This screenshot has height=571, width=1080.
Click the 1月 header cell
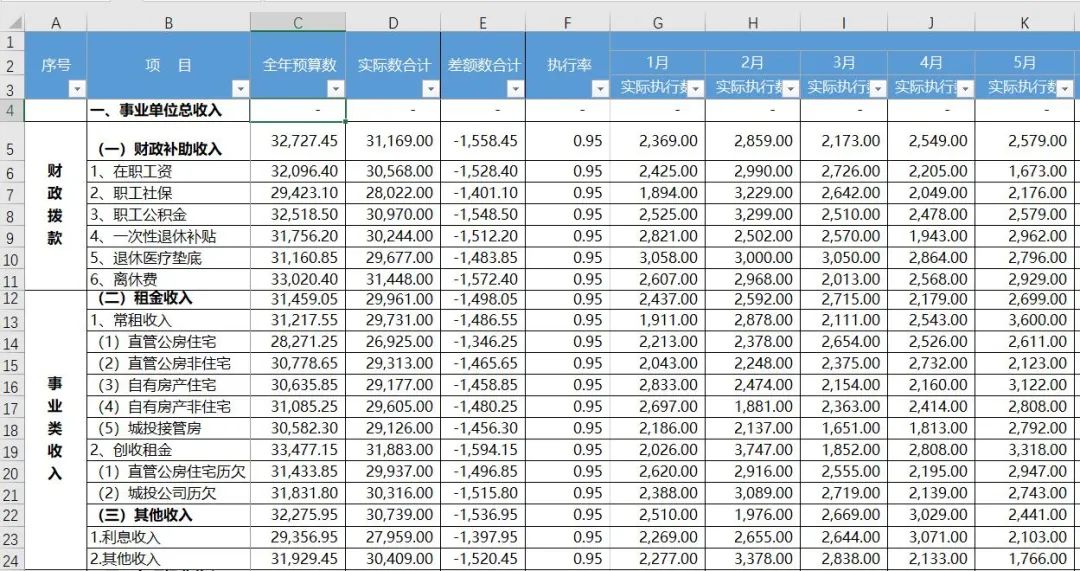658,63
